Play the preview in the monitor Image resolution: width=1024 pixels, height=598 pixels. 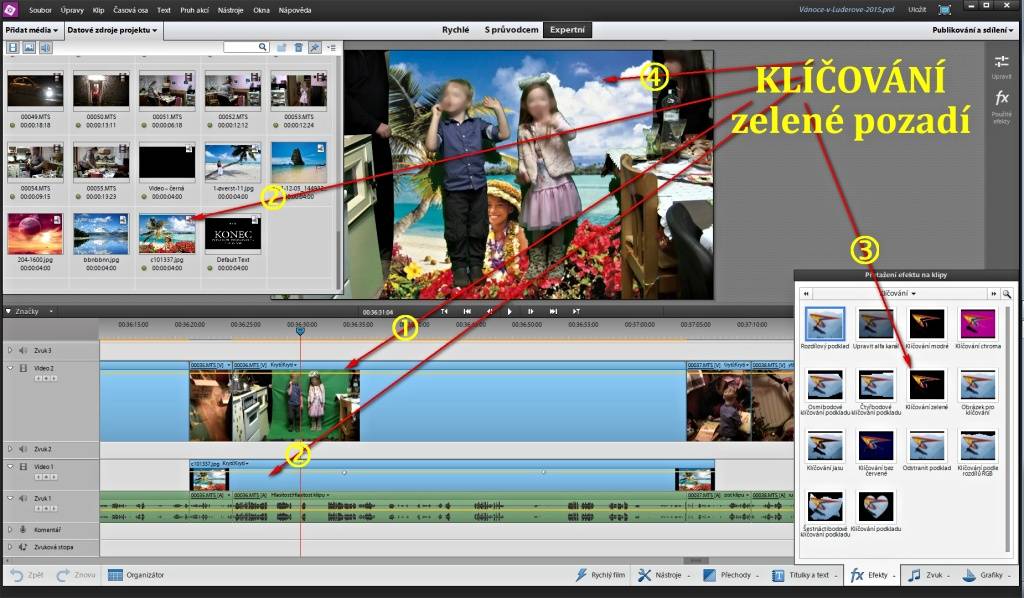[x=509, y=312]
